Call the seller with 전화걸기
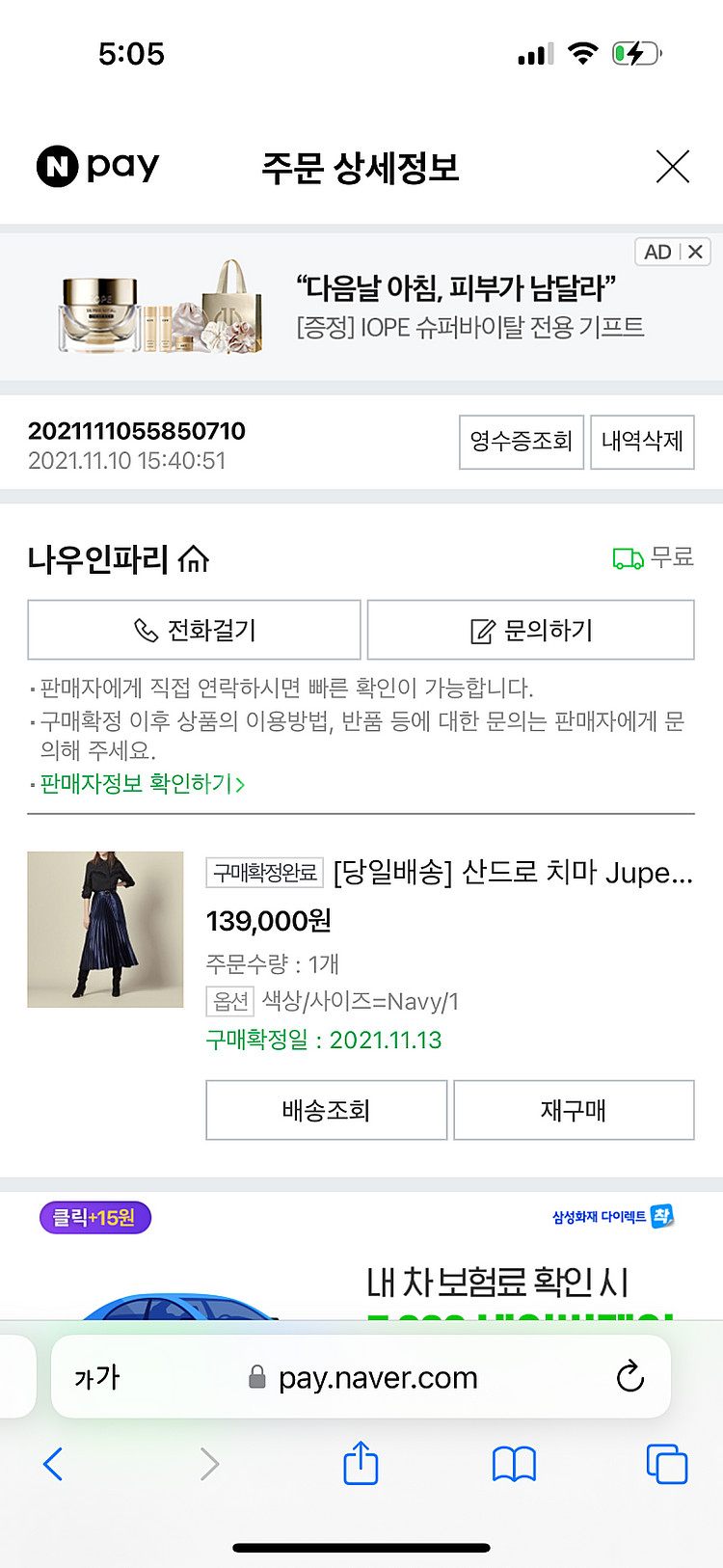Screen dimensions: 723x1568 pos(194,631)
